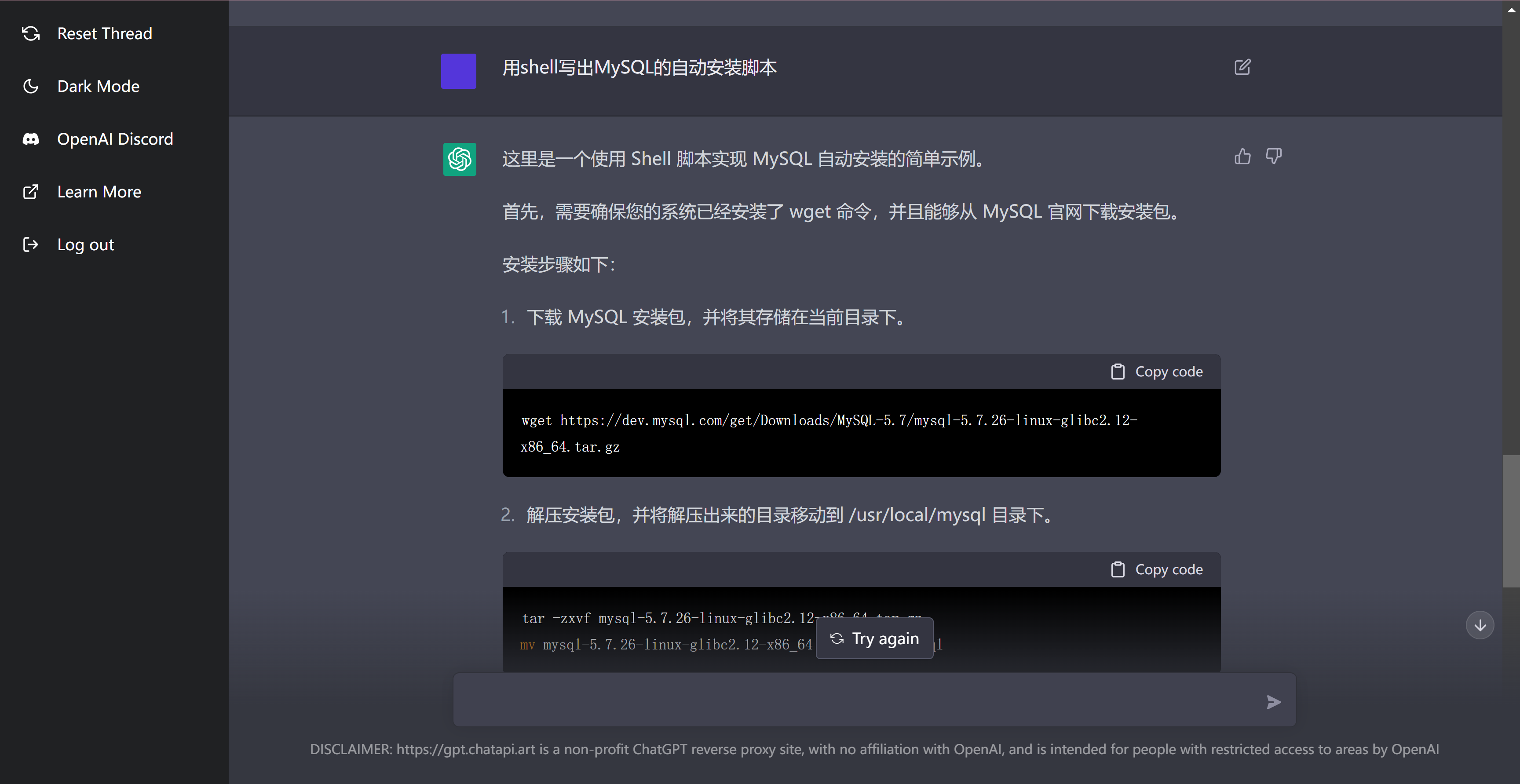
Task: Toggle Dark Mode label in sidebar
Action: tap(98, 86)
